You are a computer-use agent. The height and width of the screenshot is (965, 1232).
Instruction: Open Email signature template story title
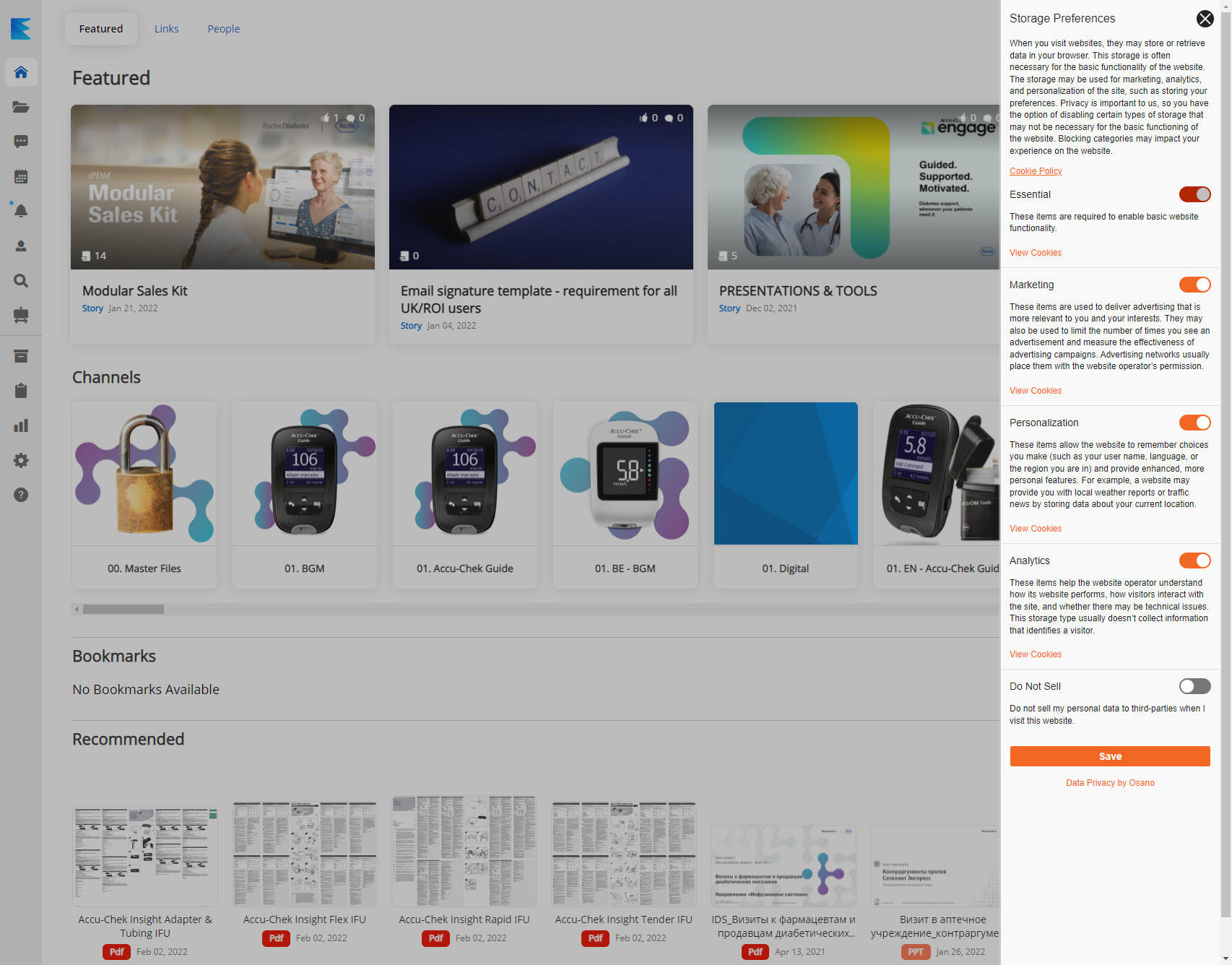pos(539,300)
